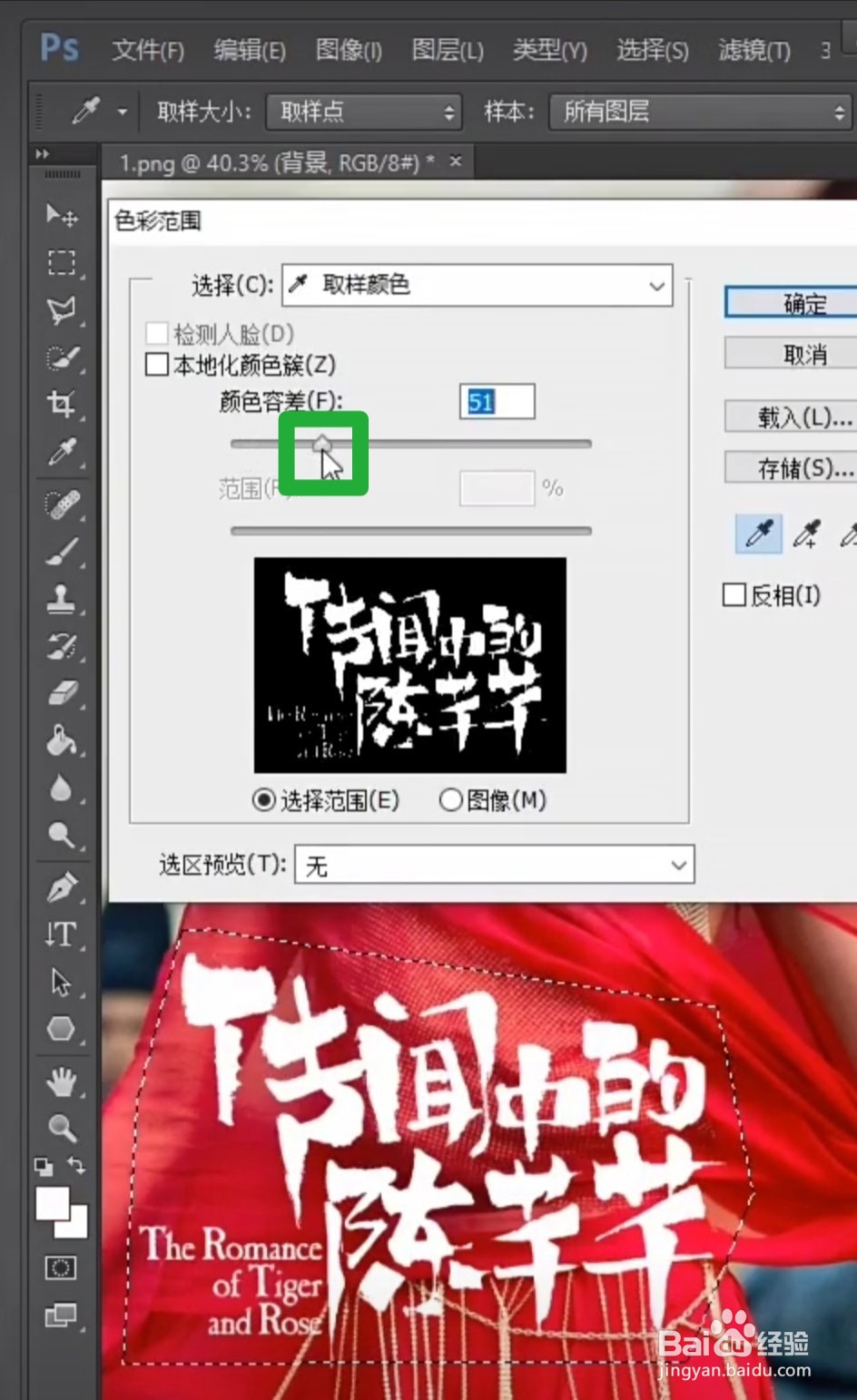Click the 颜色容差 value field showing 51

point(497,402)
